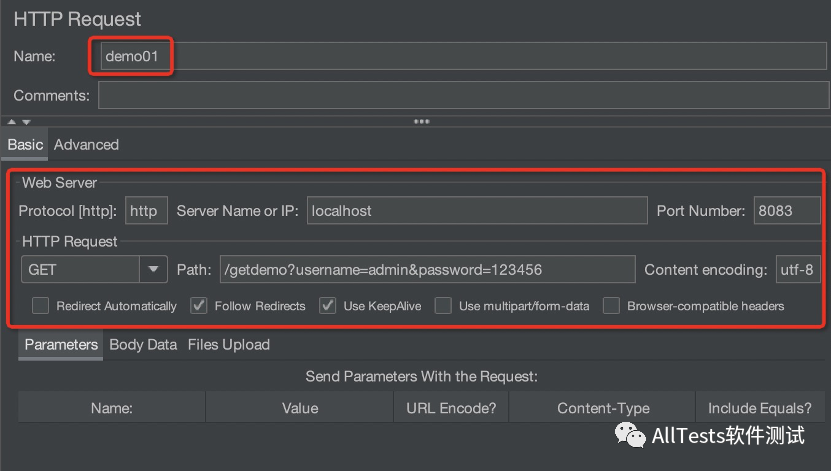Image resolution: width=832 pixels, height=472 pixels.
Task: Click the expand down arrow on divider
Action: (26, 122)
